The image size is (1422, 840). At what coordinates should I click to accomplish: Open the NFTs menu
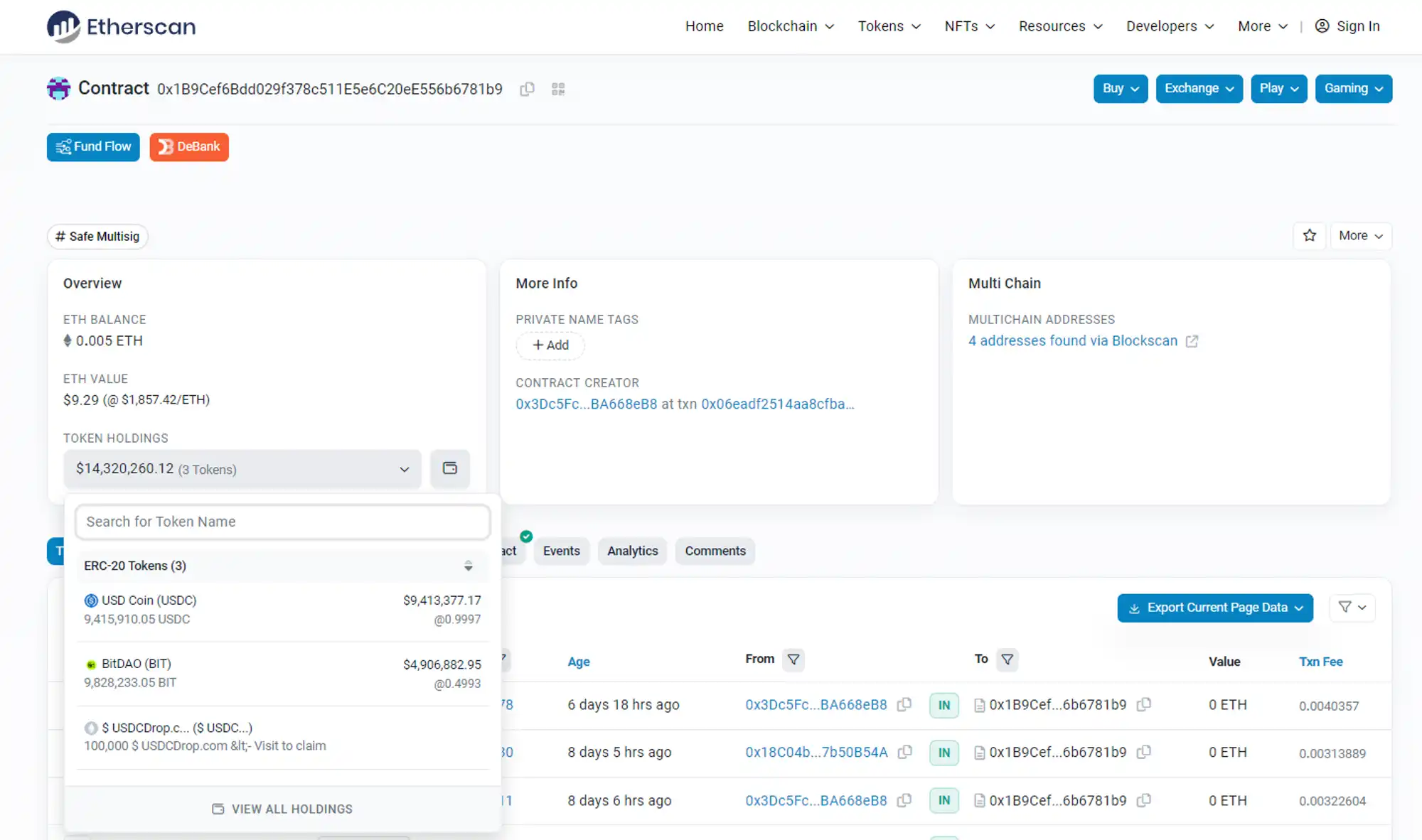click(x=969, y=26)
